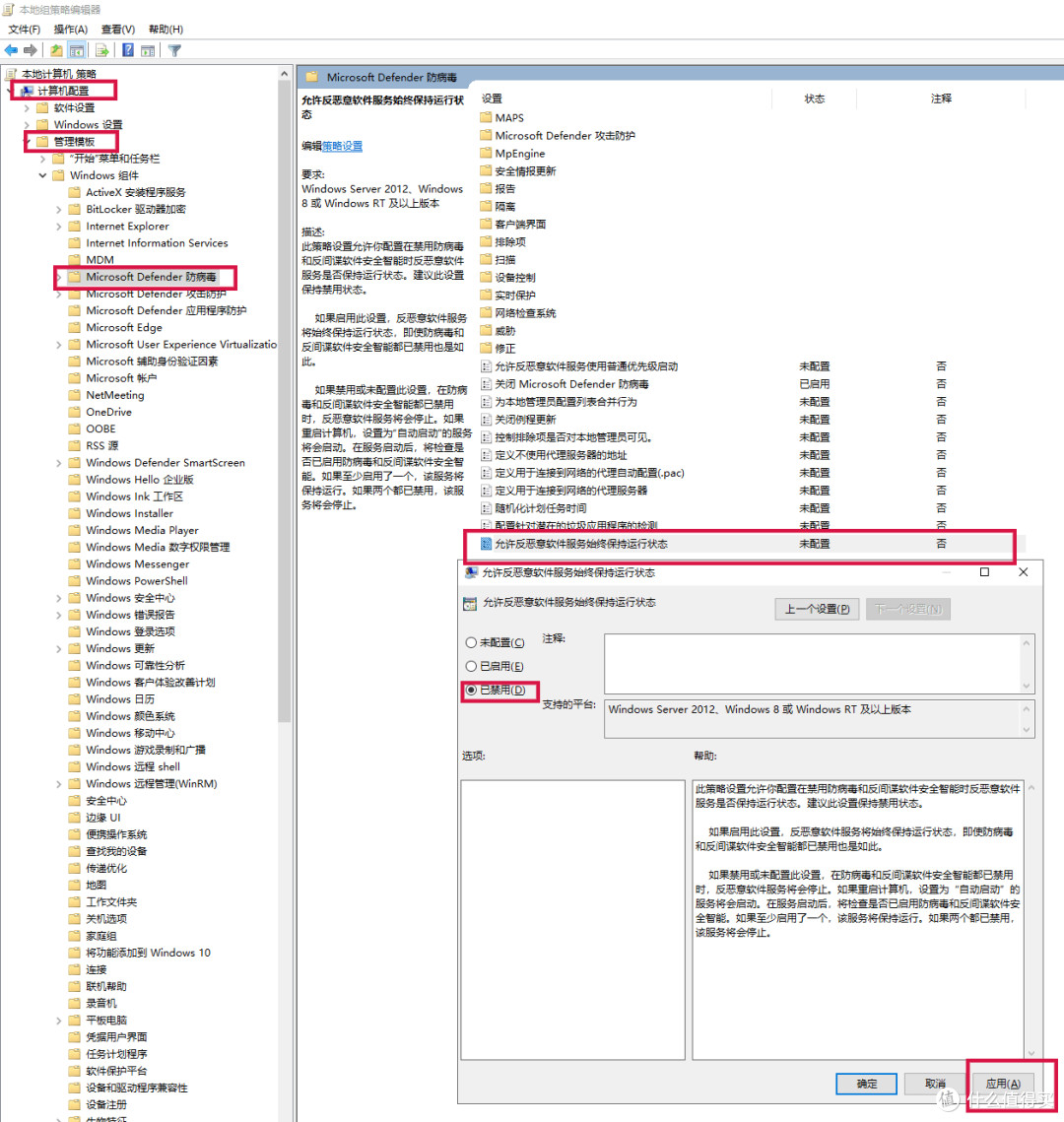
Task: Expand the 软件设置 tree node
Action: pos(28,108)
